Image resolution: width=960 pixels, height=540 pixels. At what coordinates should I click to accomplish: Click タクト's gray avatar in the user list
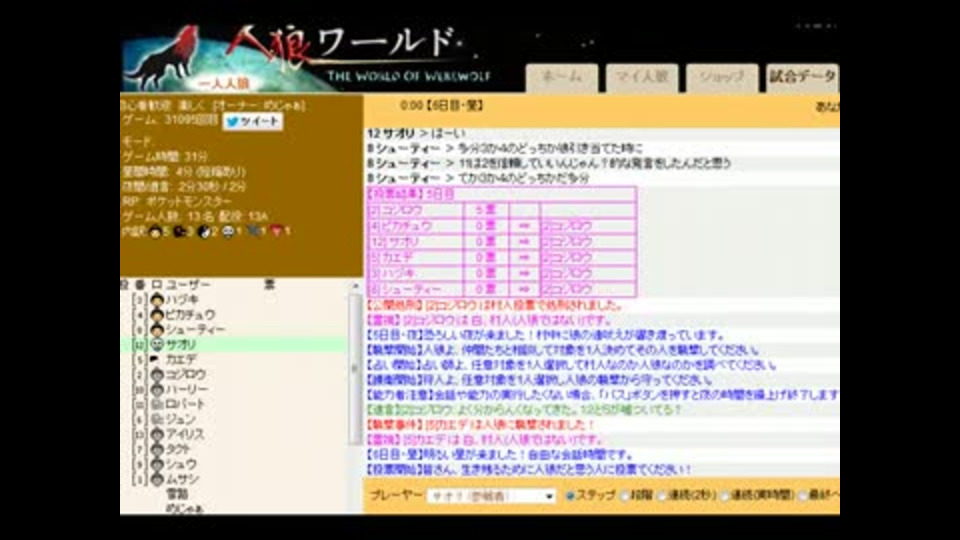point(157,449)
